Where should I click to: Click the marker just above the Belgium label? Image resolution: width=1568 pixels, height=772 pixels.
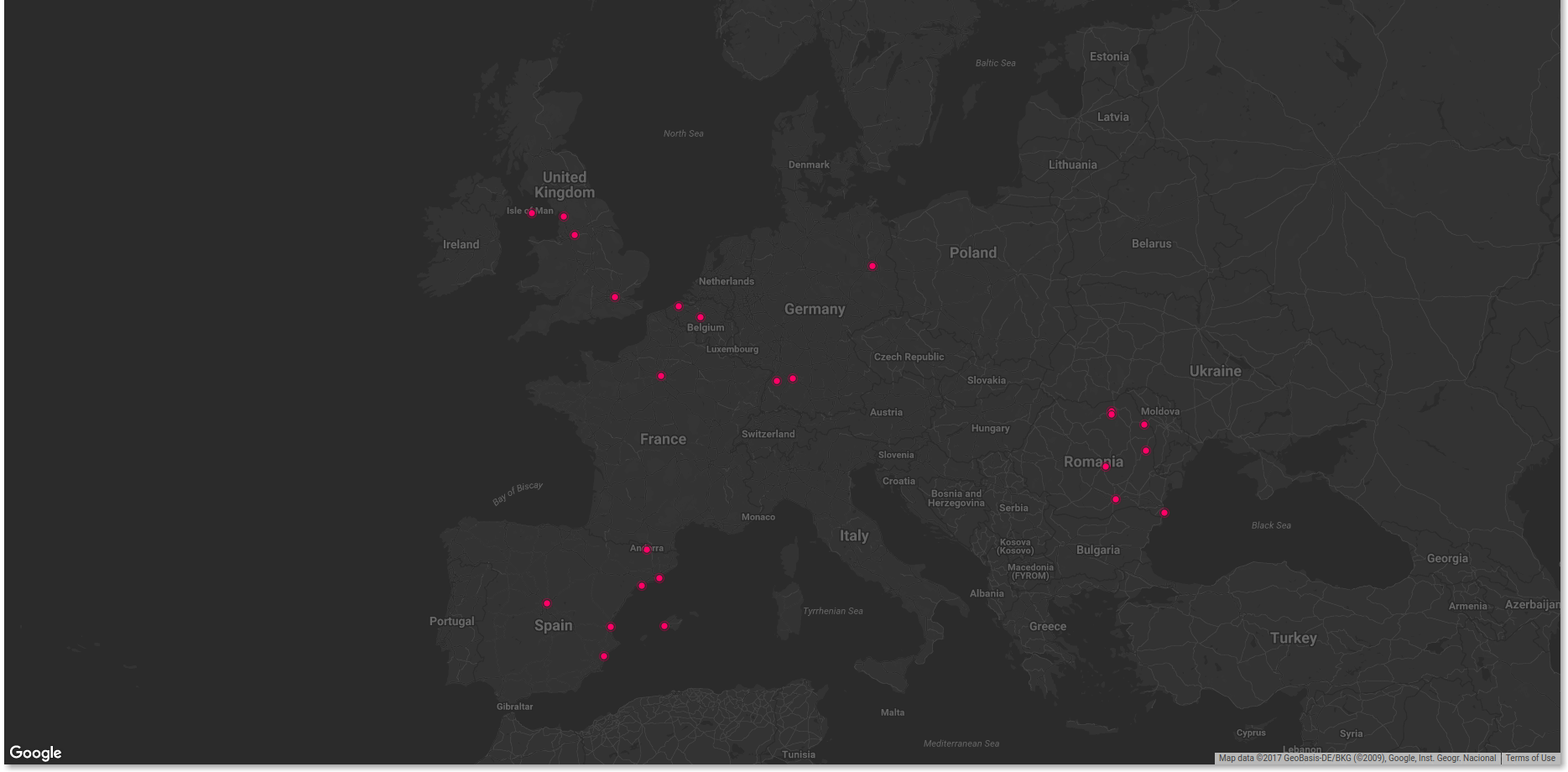pyautogui.click(x=701, y=317)
